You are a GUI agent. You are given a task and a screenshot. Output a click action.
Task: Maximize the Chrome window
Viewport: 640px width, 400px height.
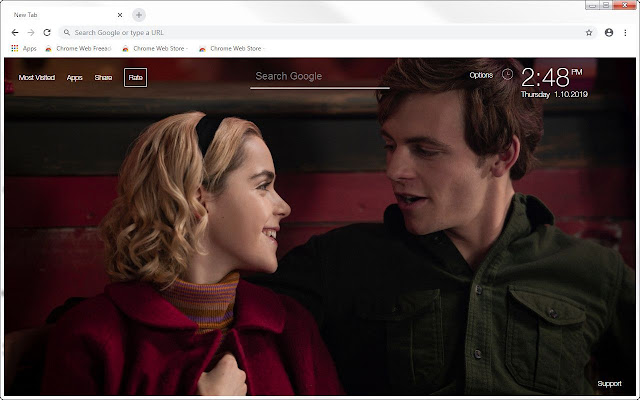(x=606, y=5)
